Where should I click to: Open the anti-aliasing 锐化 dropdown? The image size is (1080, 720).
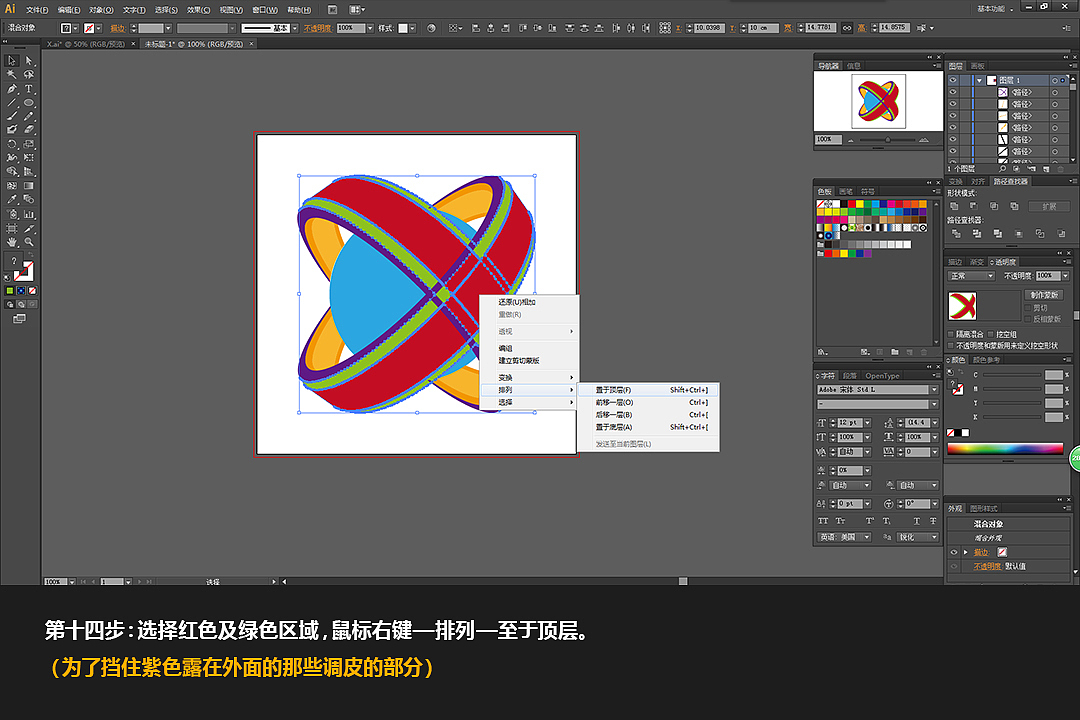click(917, 537)
